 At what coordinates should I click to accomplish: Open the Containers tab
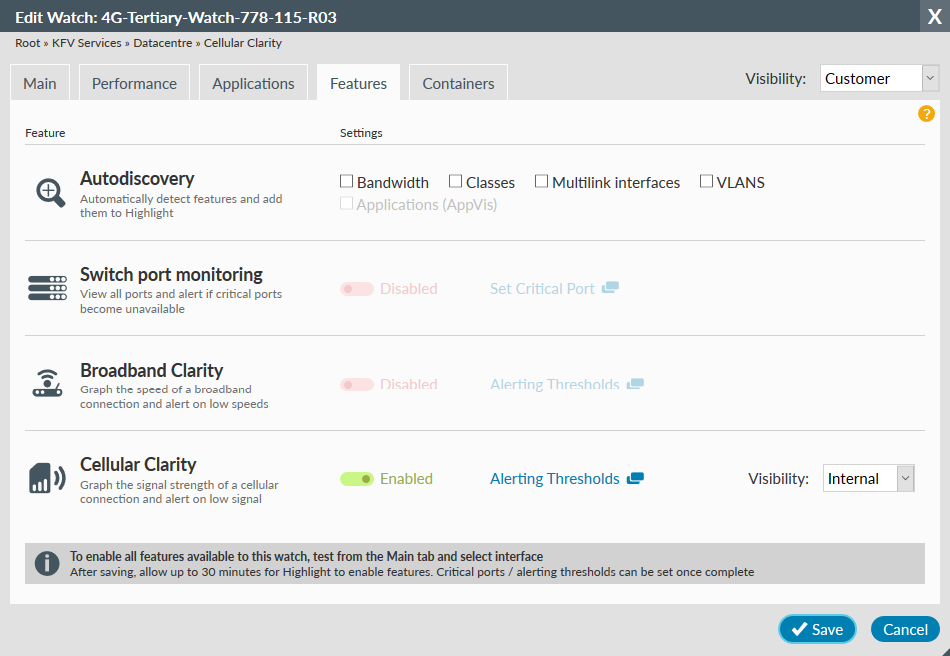point(458,82)
